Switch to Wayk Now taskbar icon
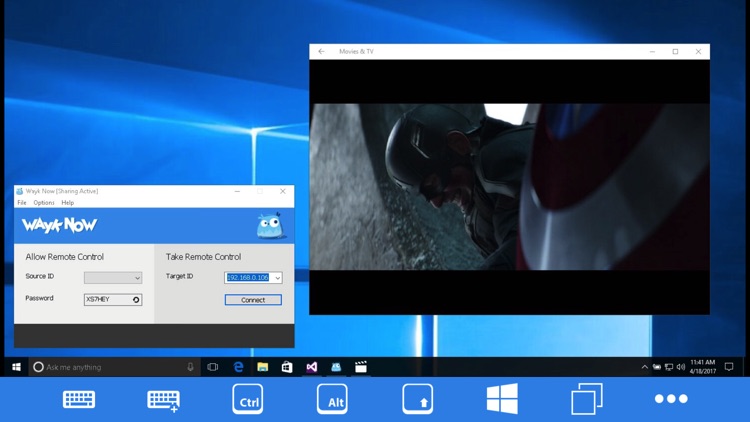 336,367
